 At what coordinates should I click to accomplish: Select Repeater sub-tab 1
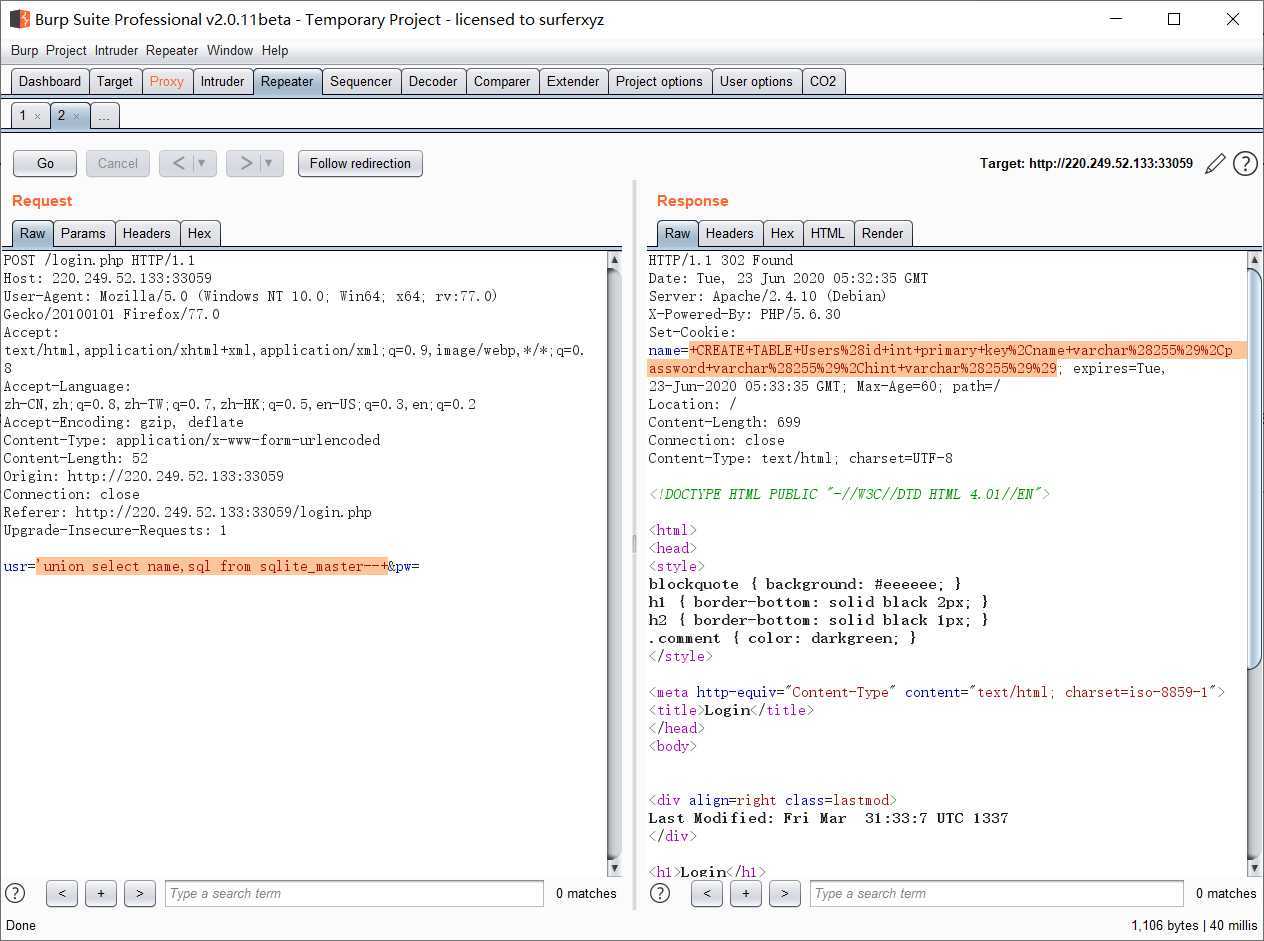23,116
